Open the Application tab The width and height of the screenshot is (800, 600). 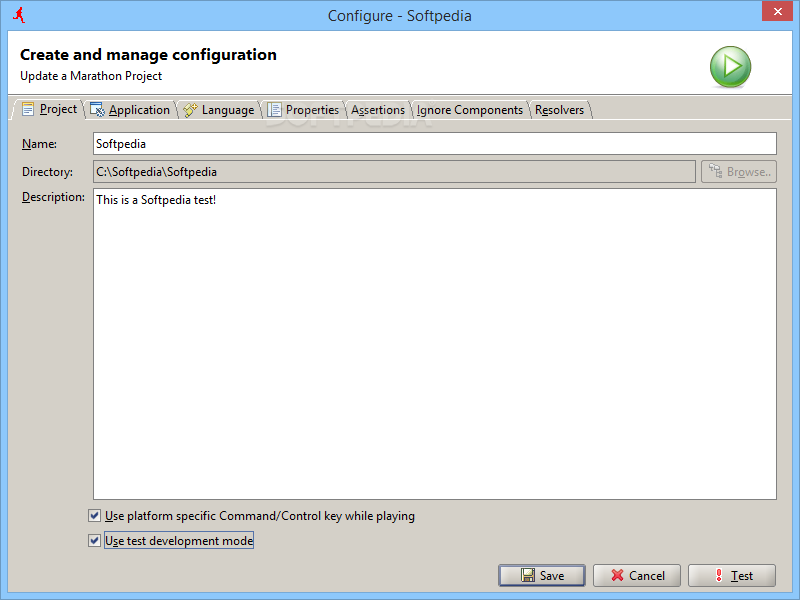(x=130, y=110)
